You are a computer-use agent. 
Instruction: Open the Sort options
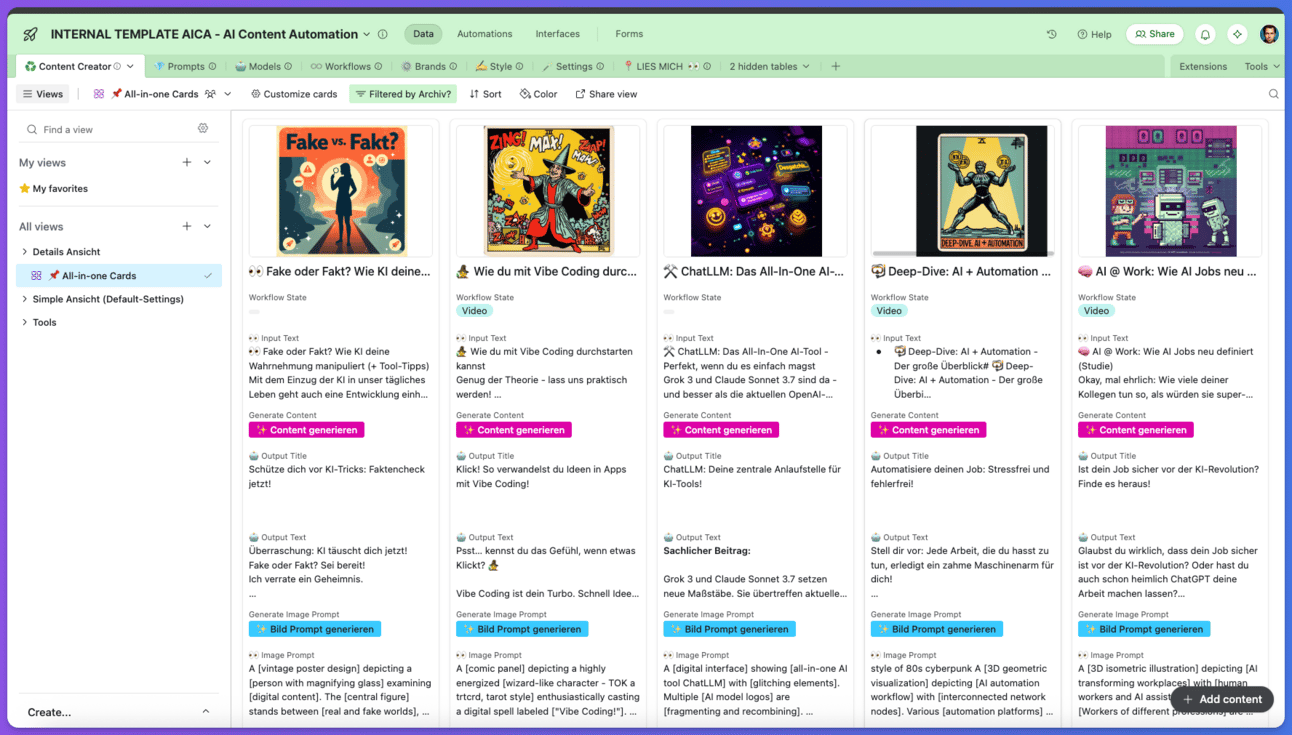pos(486,94)
